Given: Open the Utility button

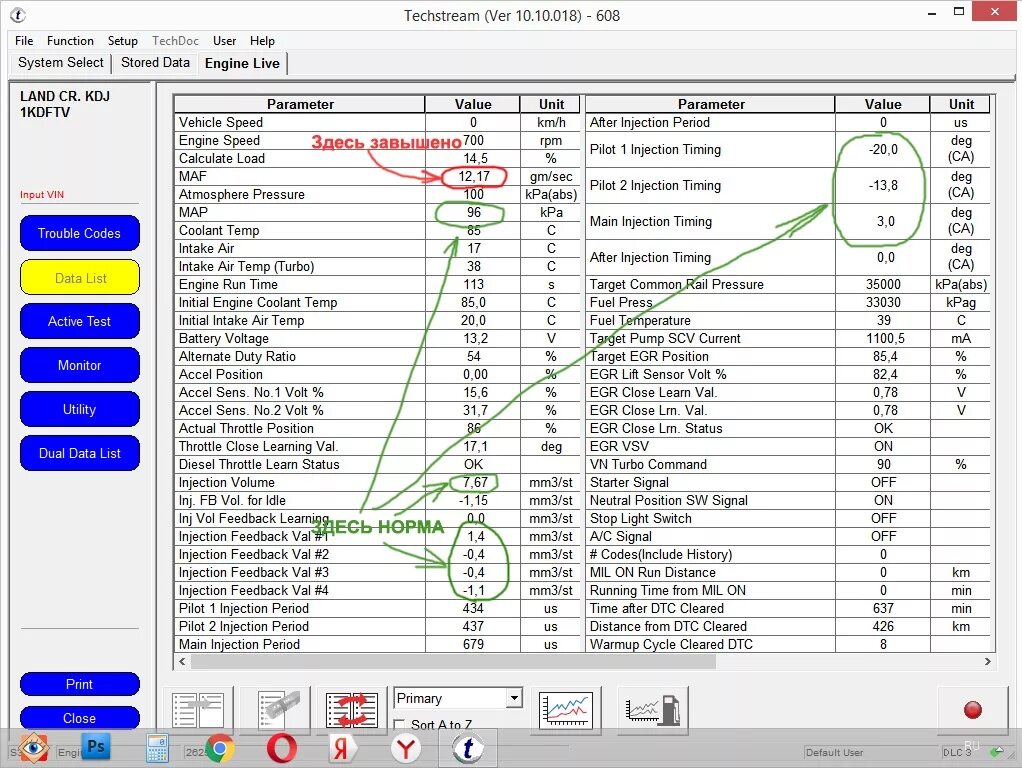Looking at the screenshot, I should tap(80, 409).
